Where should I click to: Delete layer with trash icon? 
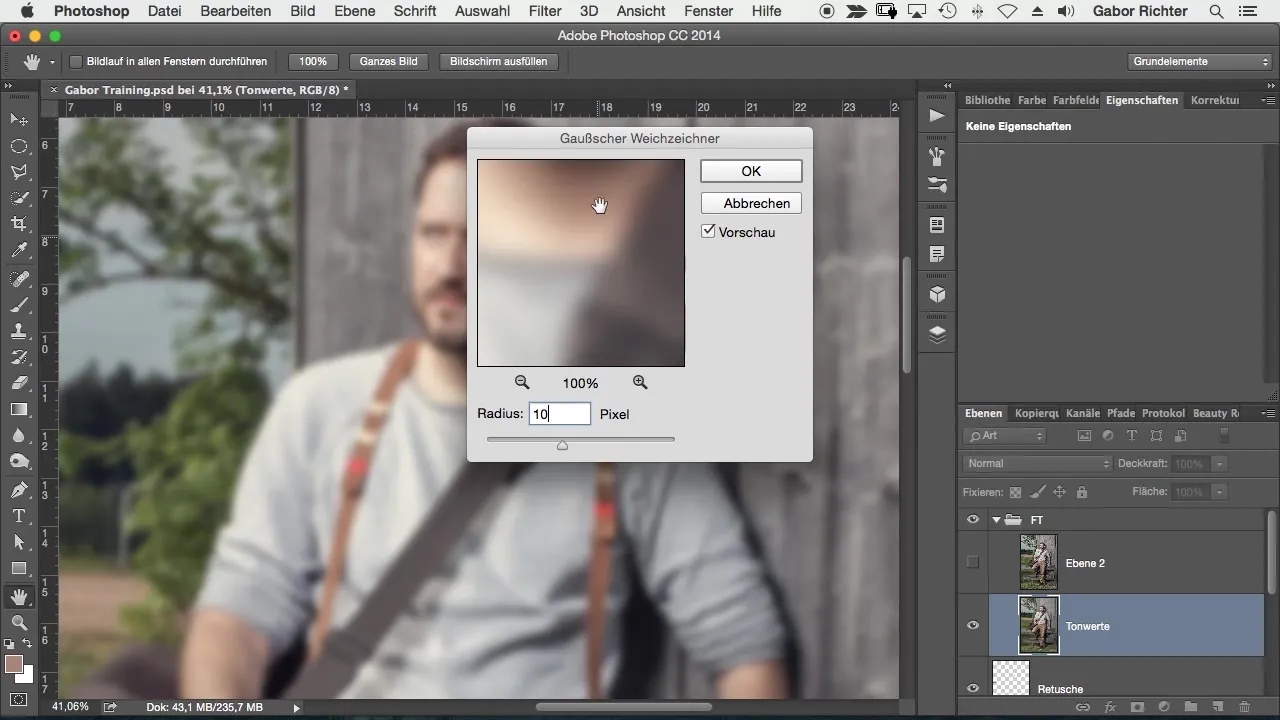point(1244,706)
